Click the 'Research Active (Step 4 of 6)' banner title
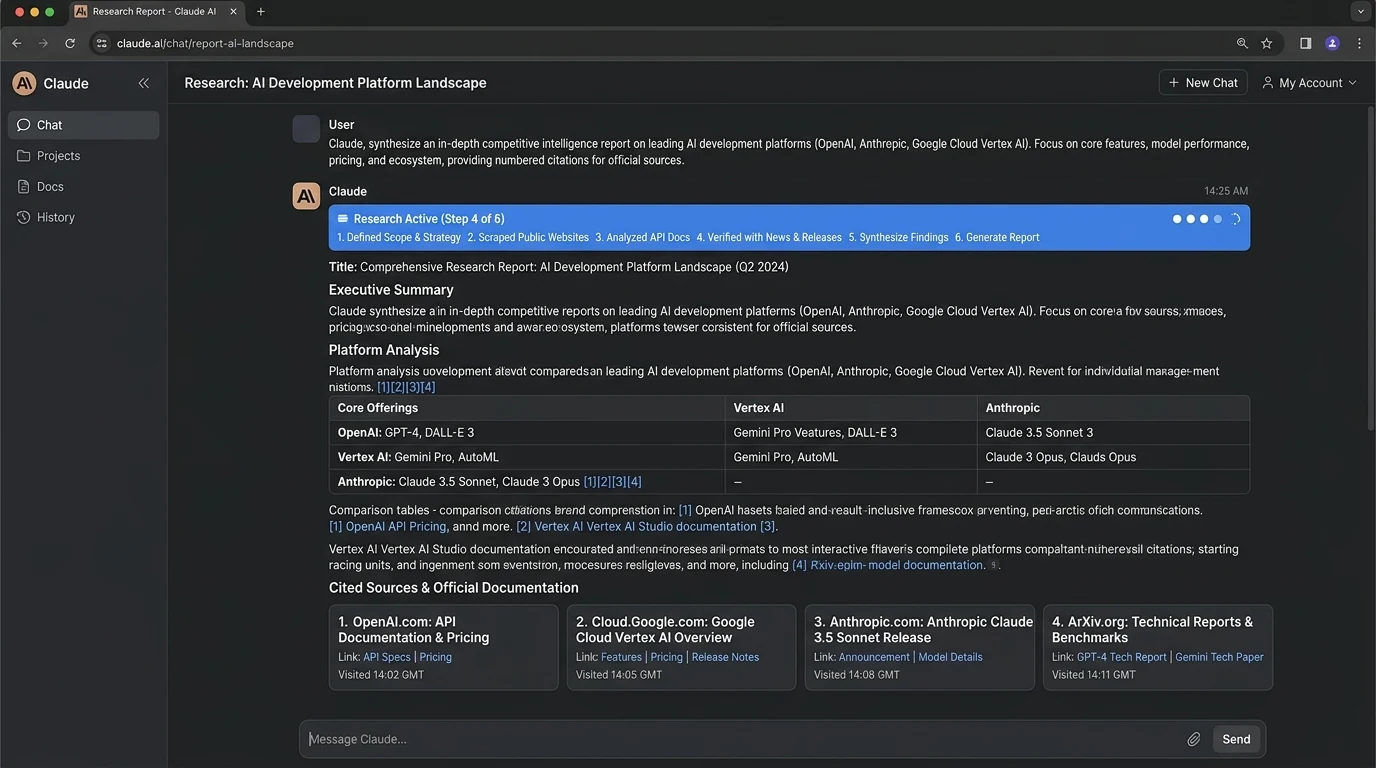This screenshot has width=1376, height=768. pos(429,219)
